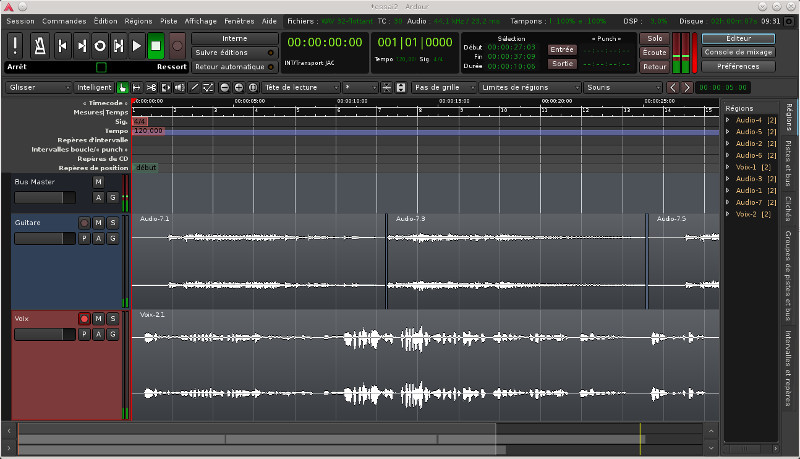Image resolution: width=800 pixels, height=459 pixels.
Task: Select the zoom-out minus icon
Action: point(224,88)
